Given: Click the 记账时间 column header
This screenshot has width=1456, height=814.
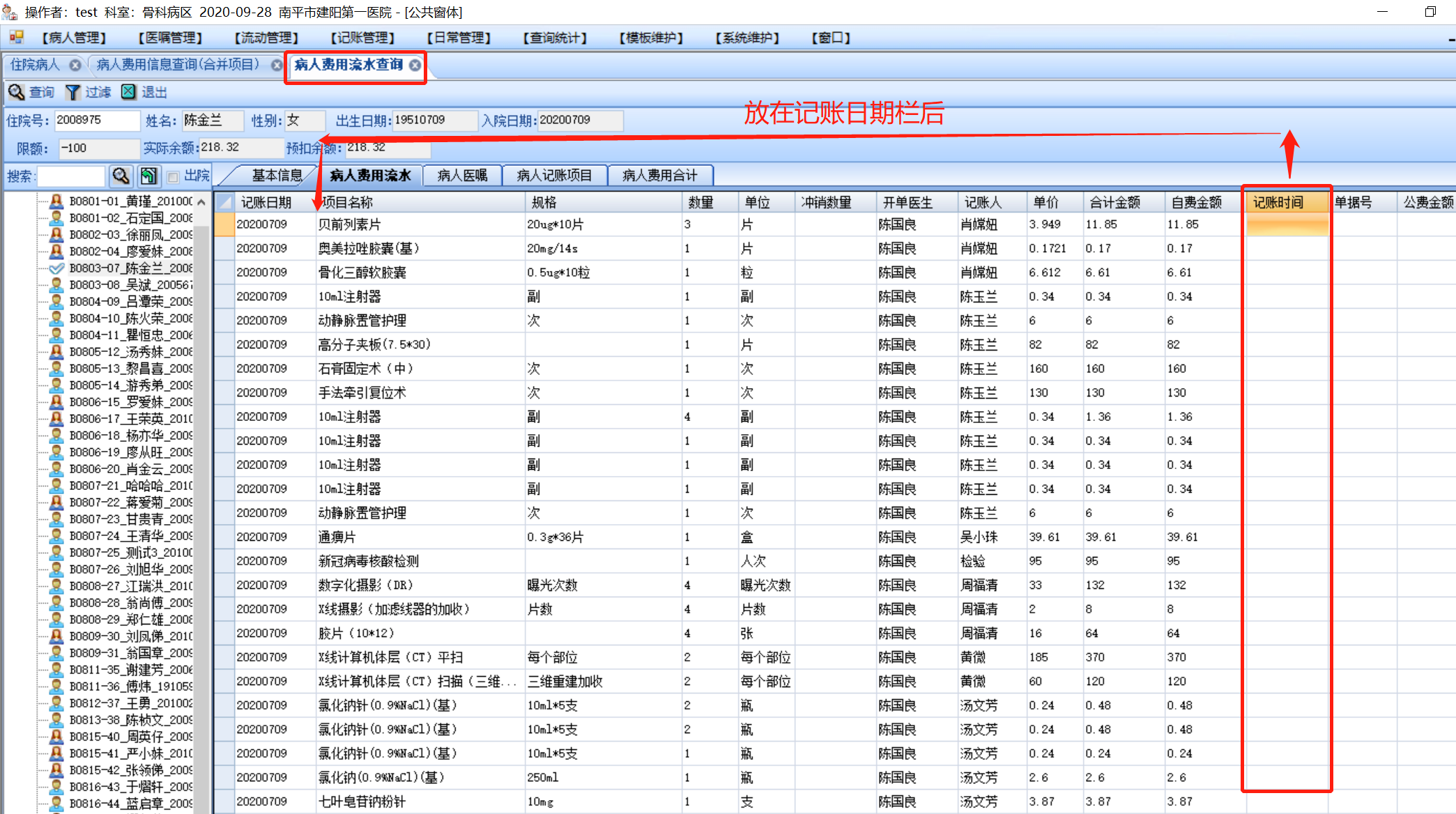Looking at the screenshot, I should coord(1286,202).
